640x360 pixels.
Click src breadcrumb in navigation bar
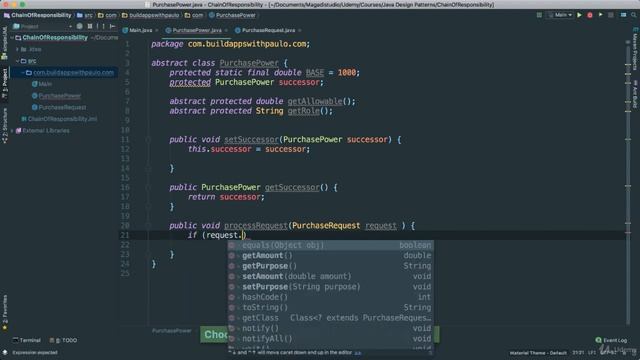pos(85,15)
